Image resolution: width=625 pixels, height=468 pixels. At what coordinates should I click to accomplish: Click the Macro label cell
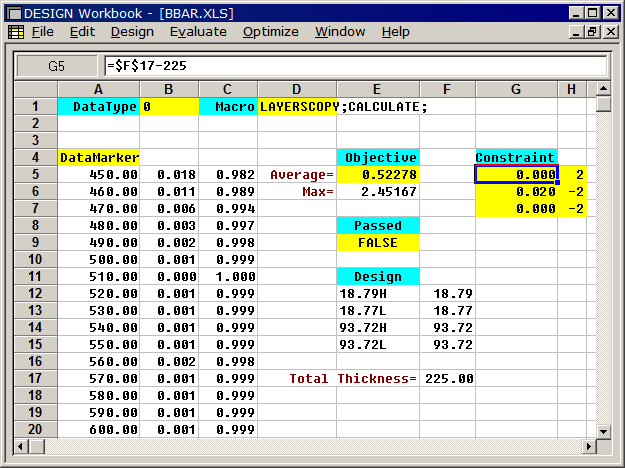point(228,106)
